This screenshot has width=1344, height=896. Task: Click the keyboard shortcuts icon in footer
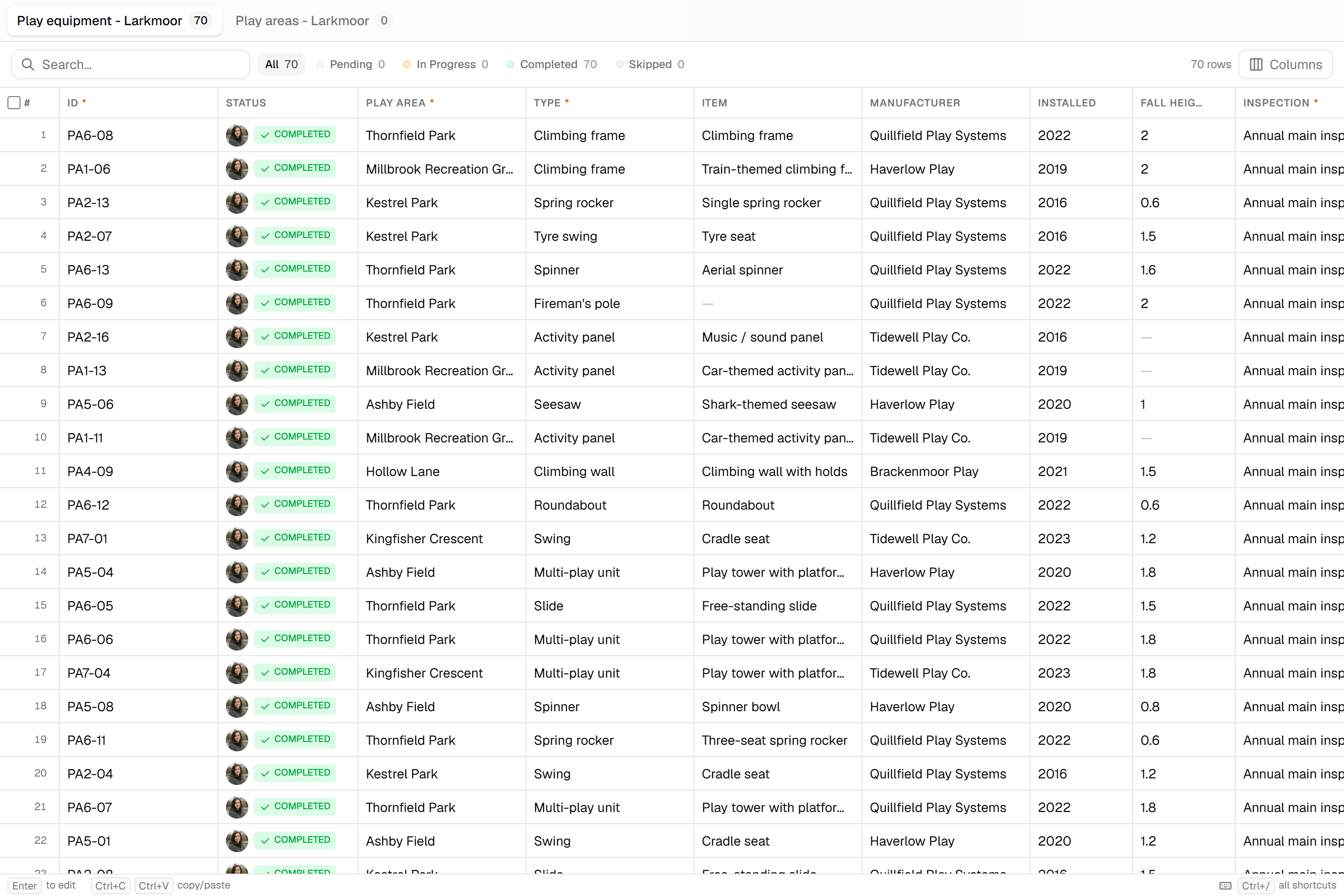[1225, 886]
